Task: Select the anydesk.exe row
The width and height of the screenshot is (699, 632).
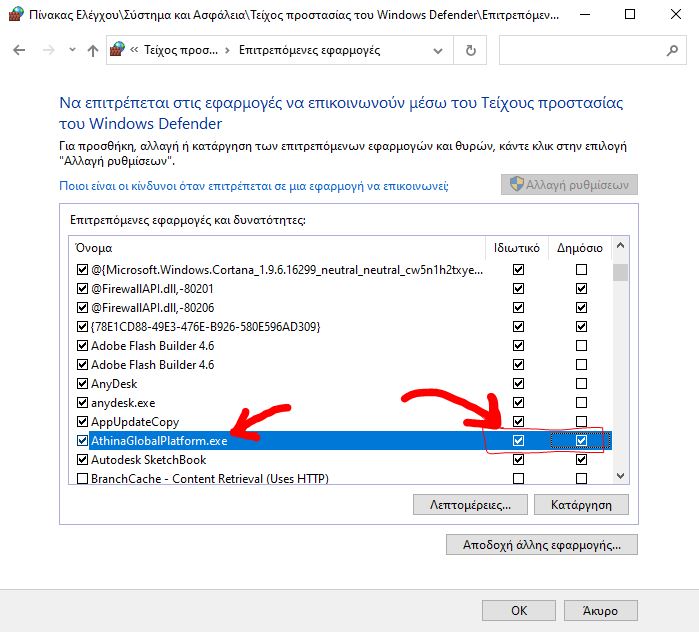Action: 343,402
